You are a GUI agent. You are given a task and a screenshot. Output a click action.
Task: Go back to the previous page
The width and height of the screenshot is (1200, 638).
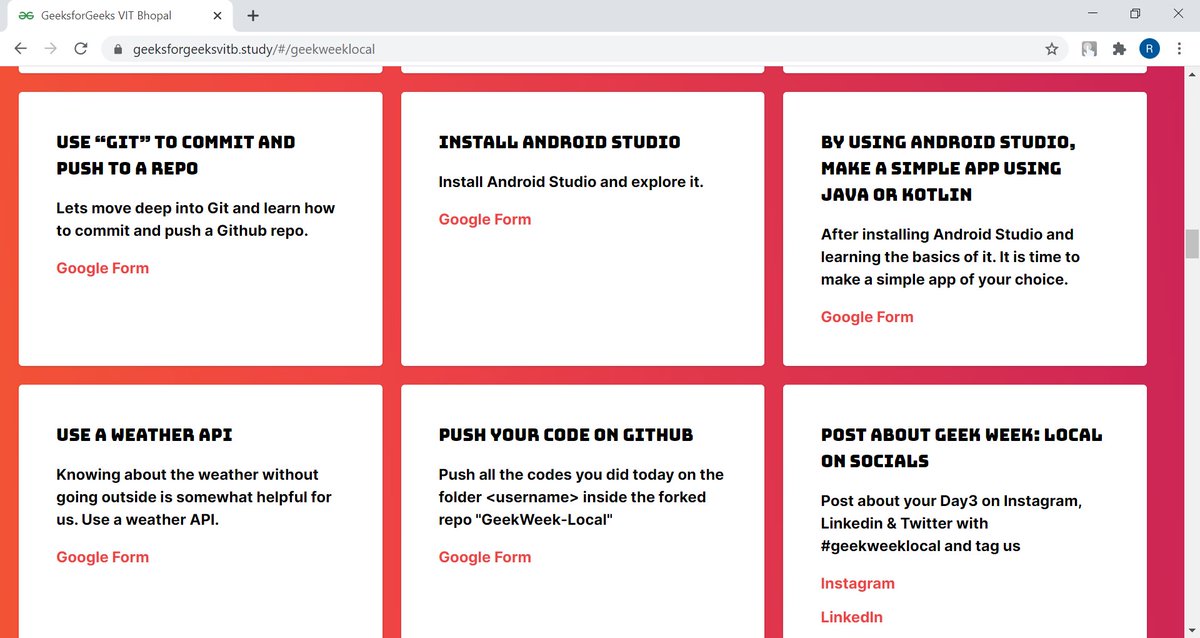(x=20, y=48)
